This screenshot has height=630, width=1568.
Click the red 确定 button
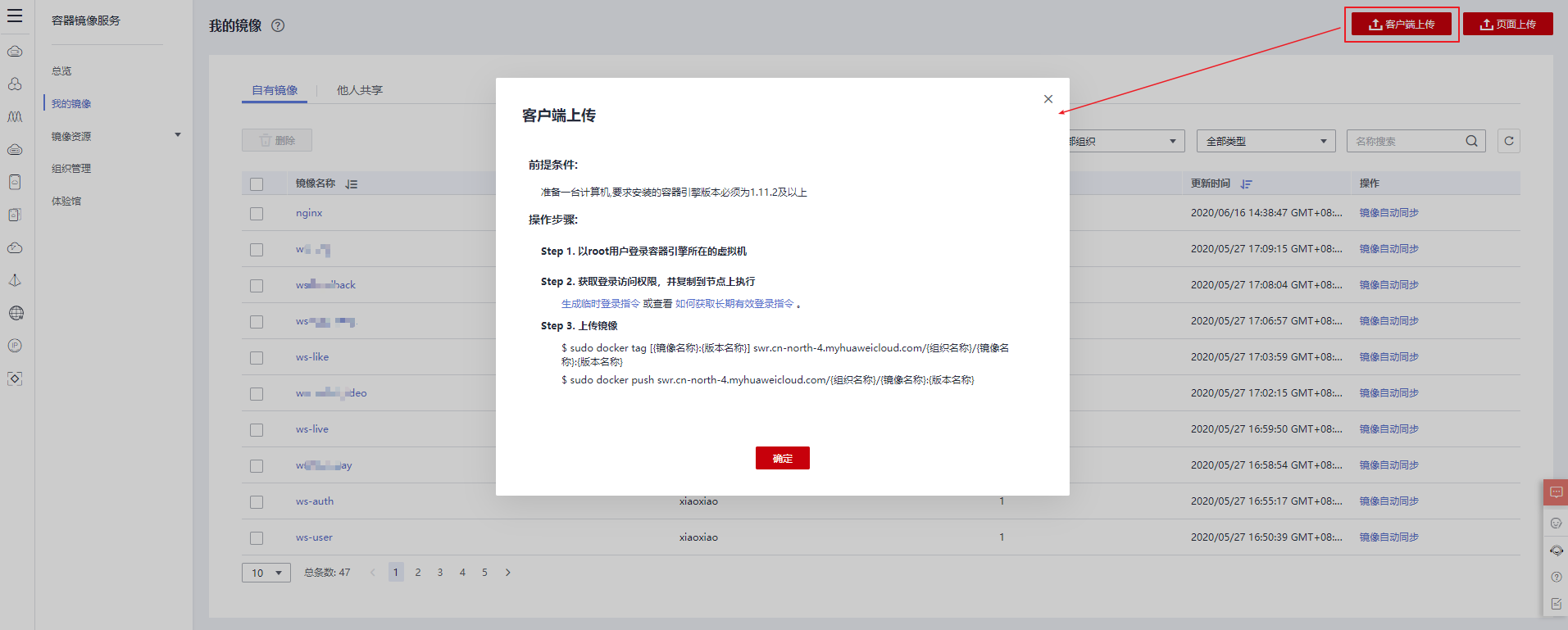pos(783,458)
